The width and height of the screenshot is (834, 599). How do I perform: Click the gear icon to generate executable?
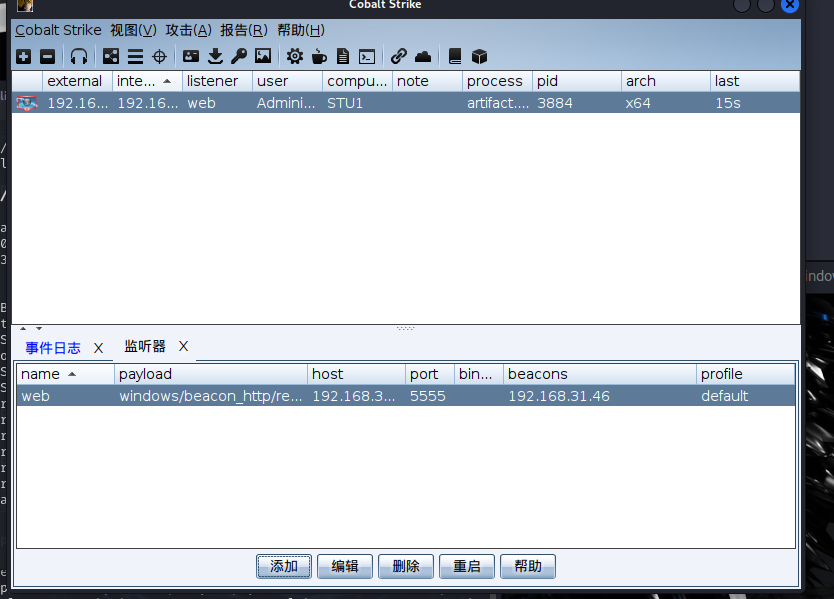pos(295,56)
